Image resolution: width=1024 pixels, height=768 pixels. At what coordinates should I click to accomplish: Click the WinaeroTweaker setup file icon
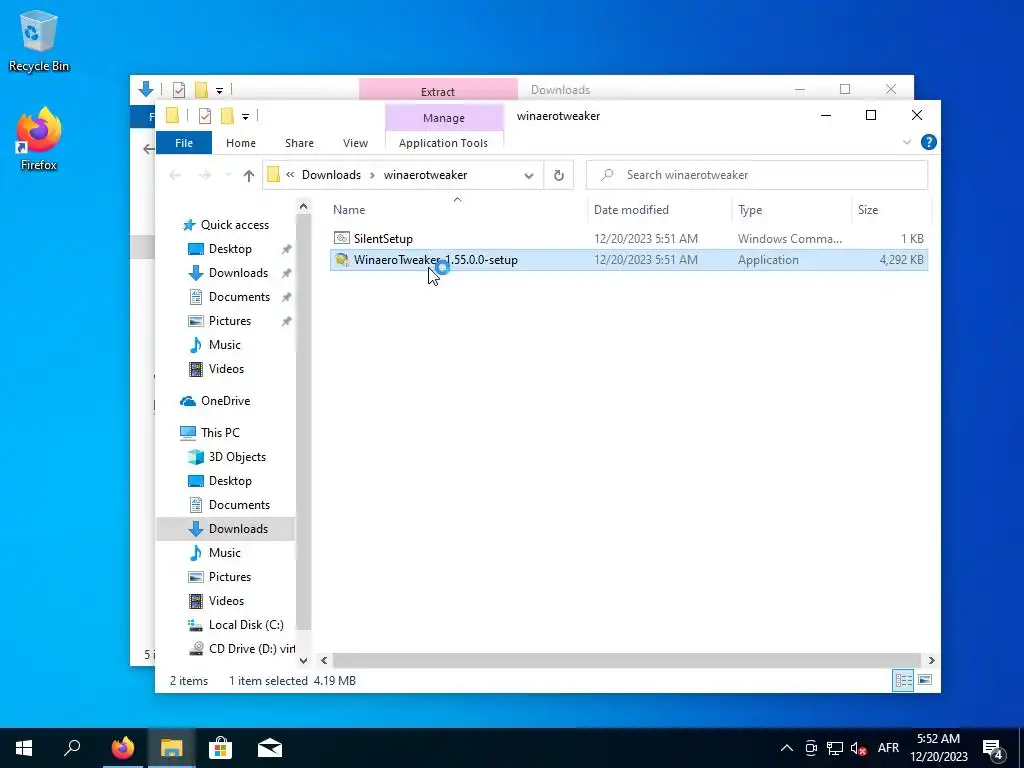pyautogui.click(x=342, y=260)
